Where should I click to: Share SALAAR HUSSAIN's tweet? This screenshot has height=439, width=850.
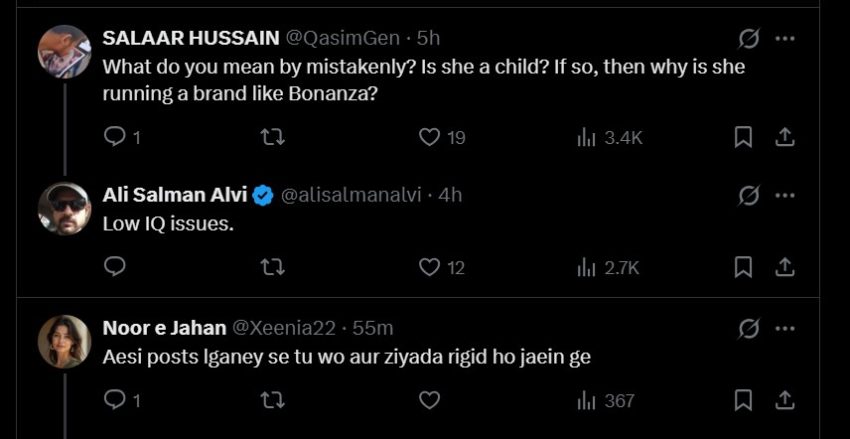786,137
